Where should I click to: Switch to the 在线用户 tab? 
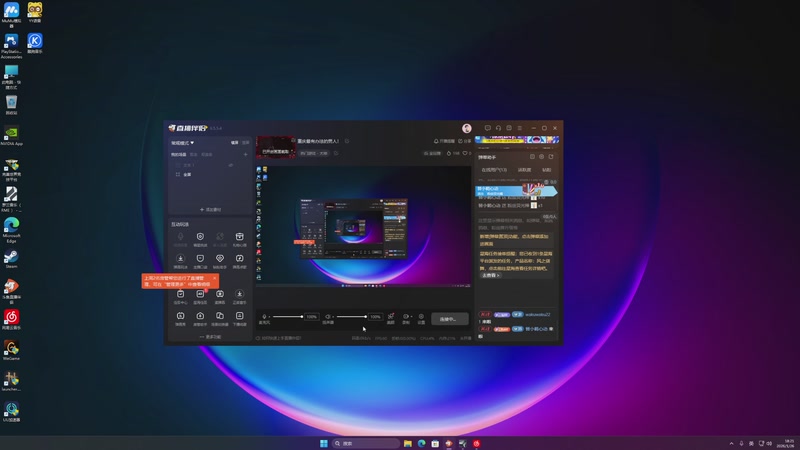pos(494,170)
